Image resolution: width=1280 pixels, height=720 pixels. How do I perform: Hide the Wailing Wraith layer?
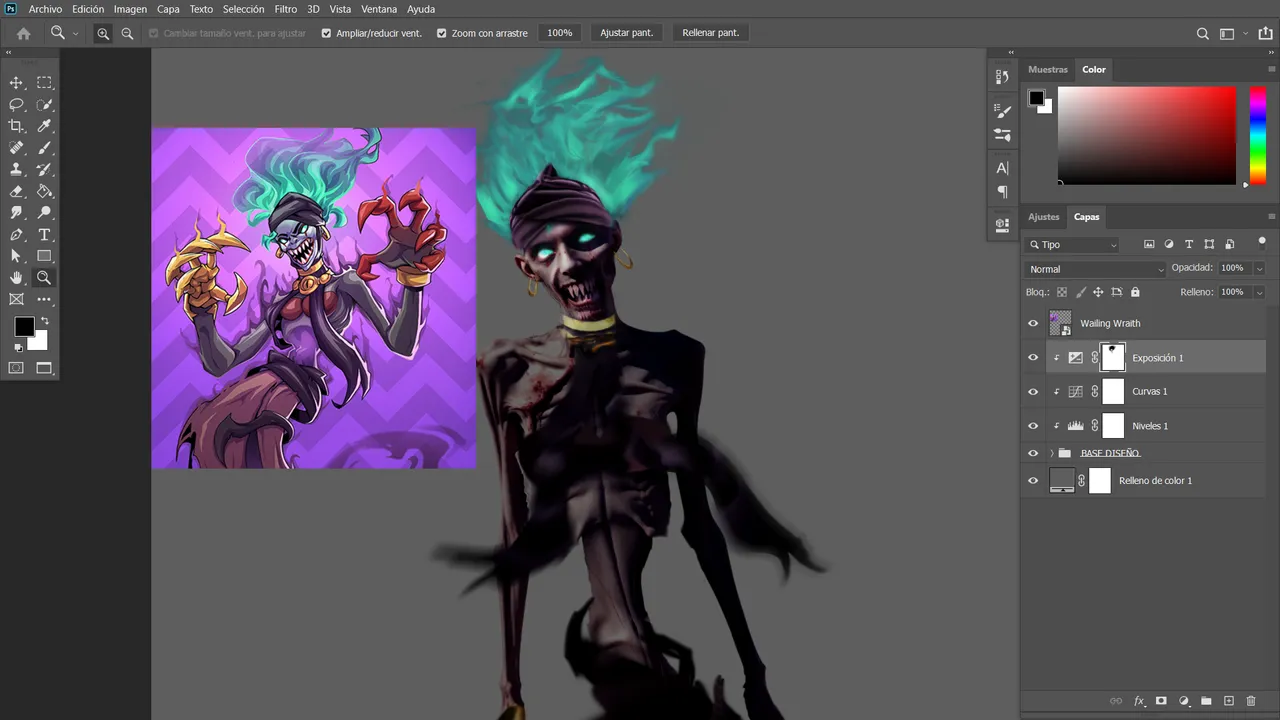coord(1033,323)
